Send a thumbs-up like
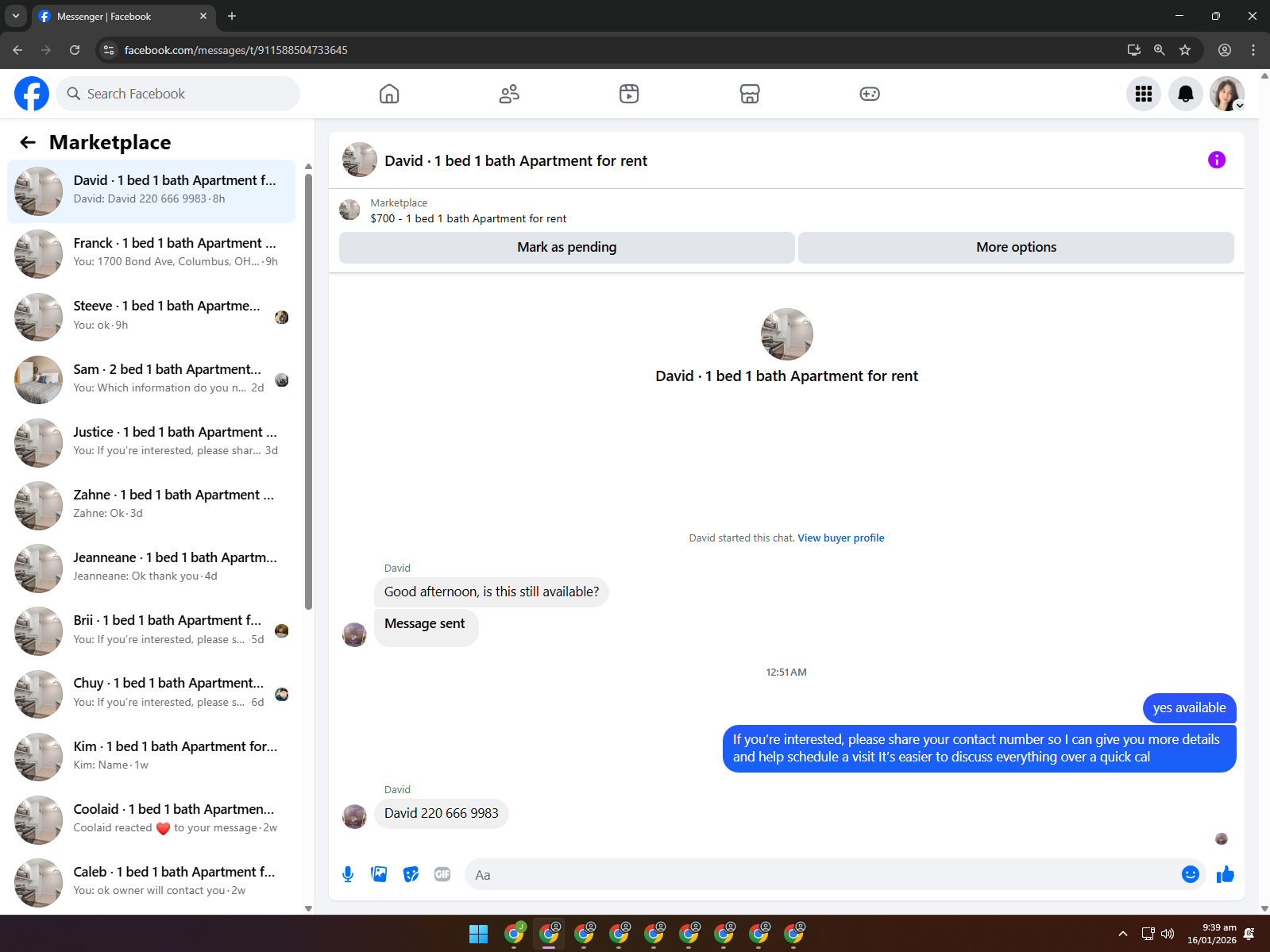The image size is (1270, 952). click(1226, 874)
